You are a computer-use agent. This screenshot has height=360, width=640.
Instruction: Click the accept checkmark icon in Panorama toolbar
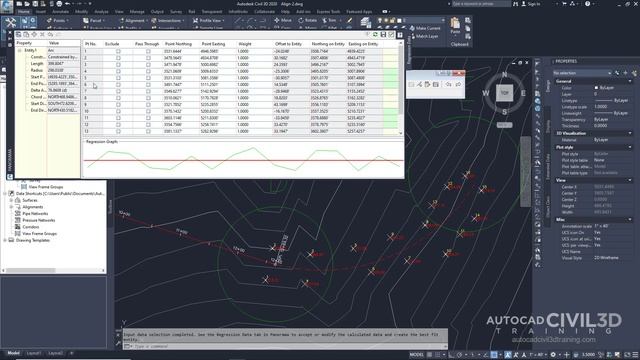[391, 35]
